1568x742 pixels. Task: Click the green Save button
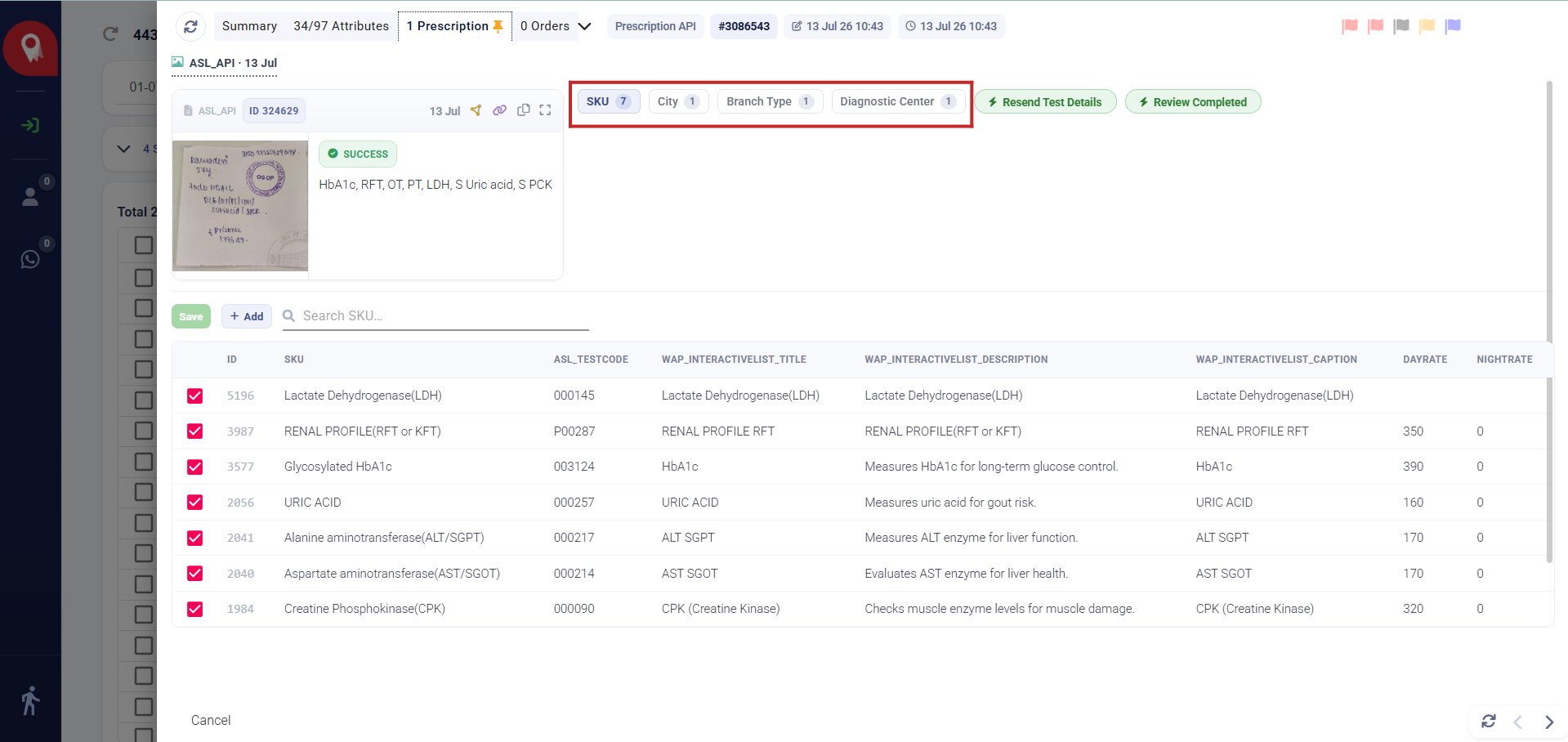pyautogui.click(x=191, y=316)
